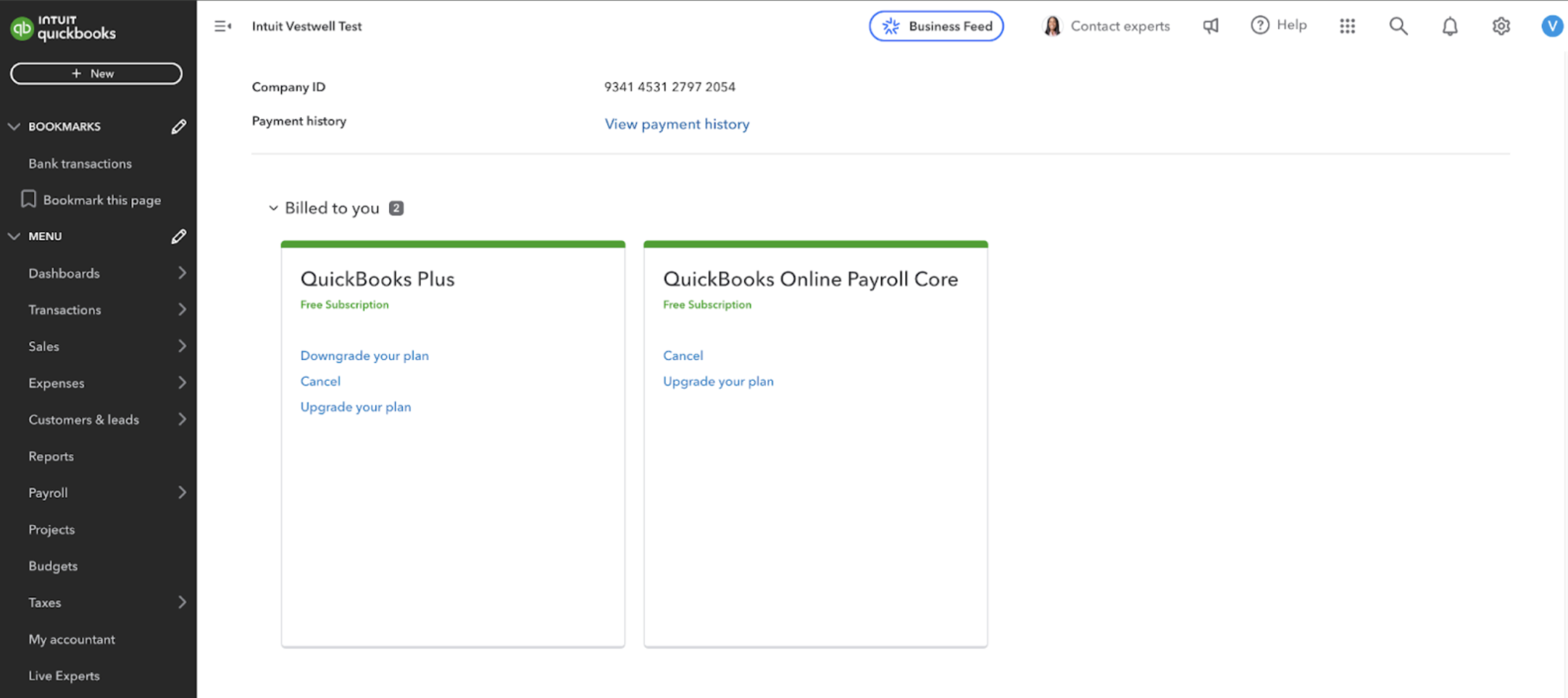Edit bookmarks with the pencil icon
The width and height of the screenshot is (1568, 698).
(178, 127)
